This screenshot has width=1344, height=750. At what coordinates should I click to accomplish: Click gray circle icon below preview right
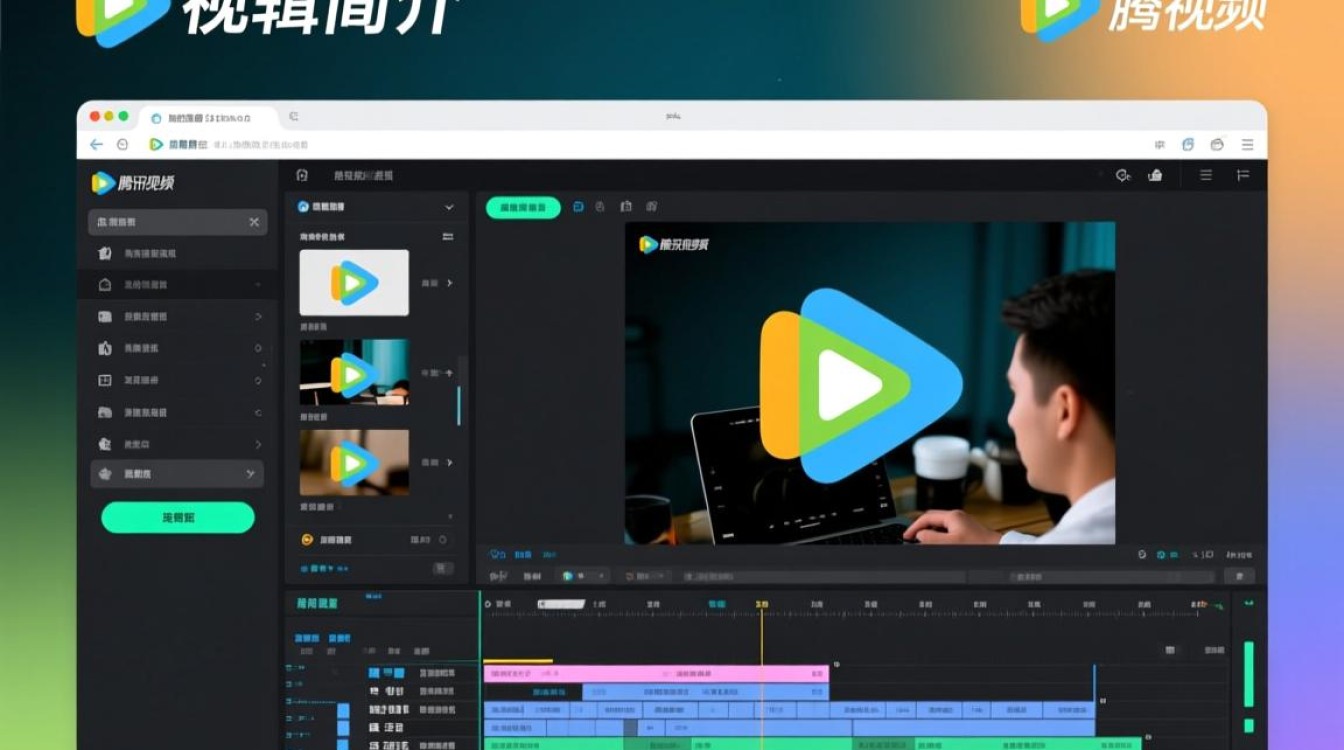[1142, 554]
